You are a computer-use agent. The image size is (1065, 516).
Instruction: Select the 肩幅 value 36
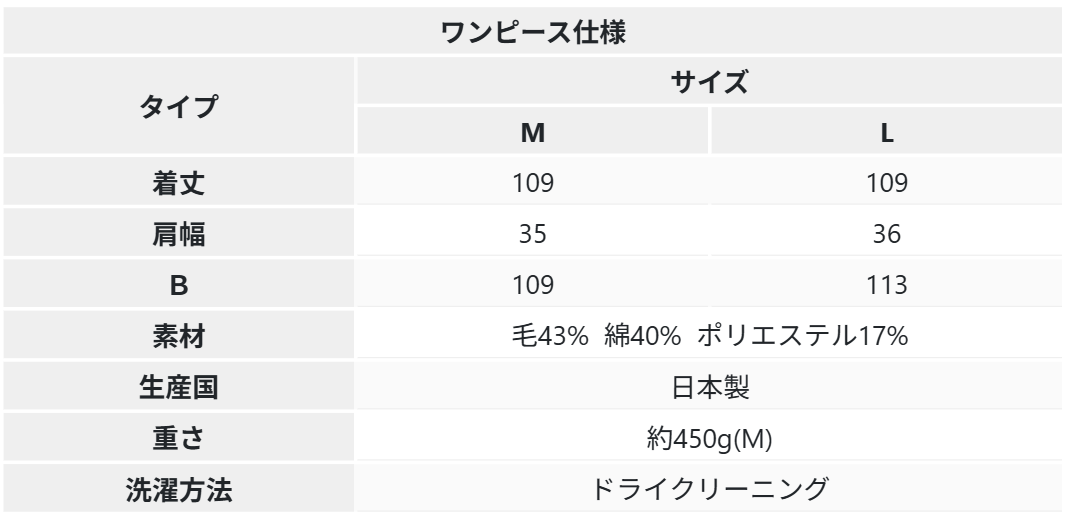886,234
